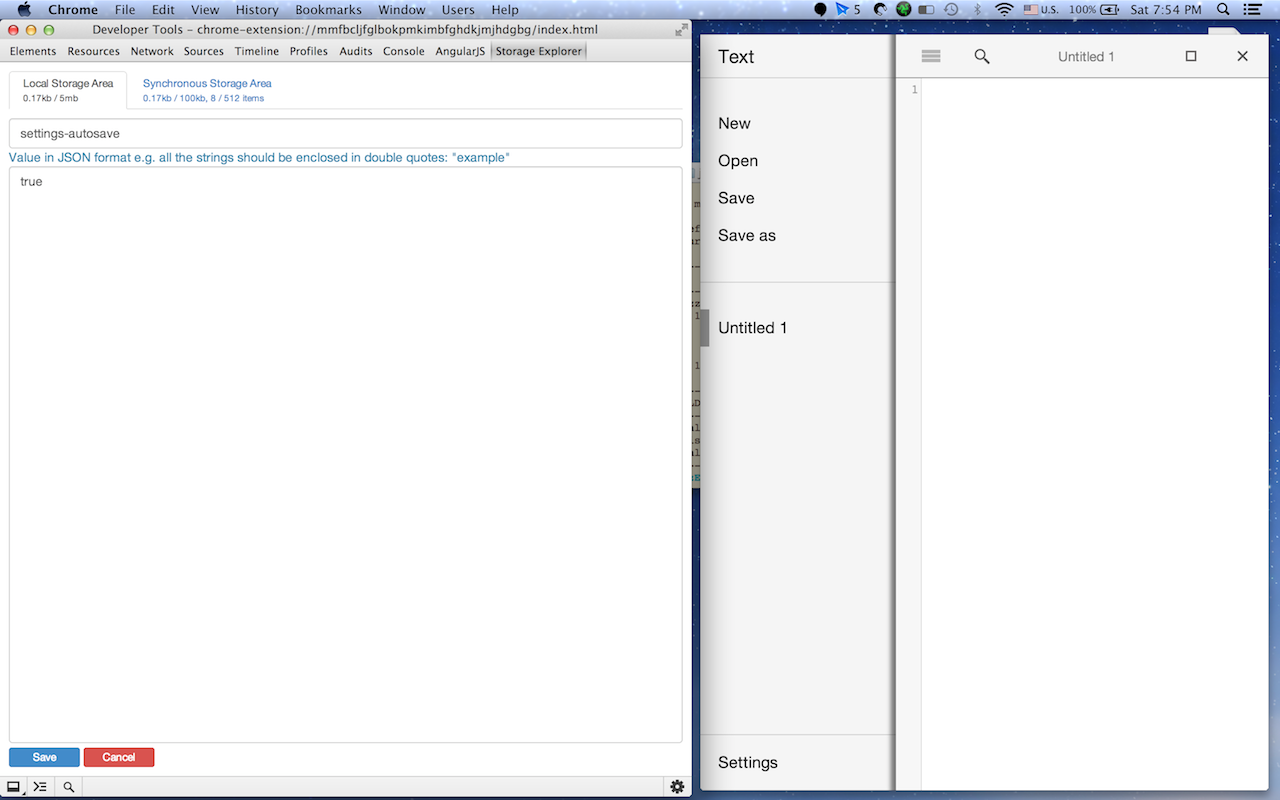Maximize the Text editor window

click(1191, 56)
